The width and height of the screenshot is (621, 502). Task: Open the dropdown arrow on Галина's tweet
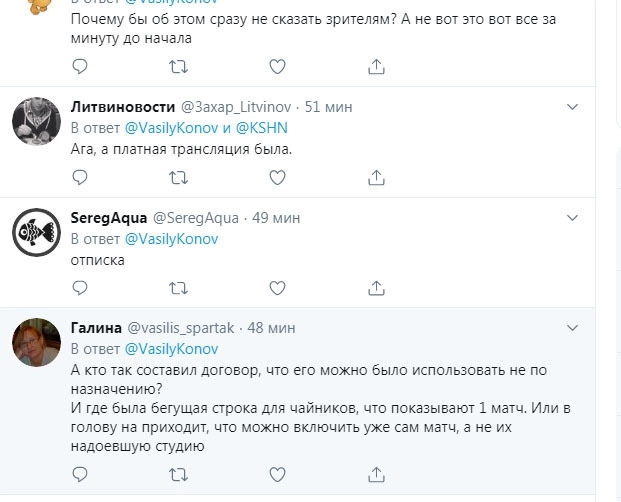pos(572,327)
